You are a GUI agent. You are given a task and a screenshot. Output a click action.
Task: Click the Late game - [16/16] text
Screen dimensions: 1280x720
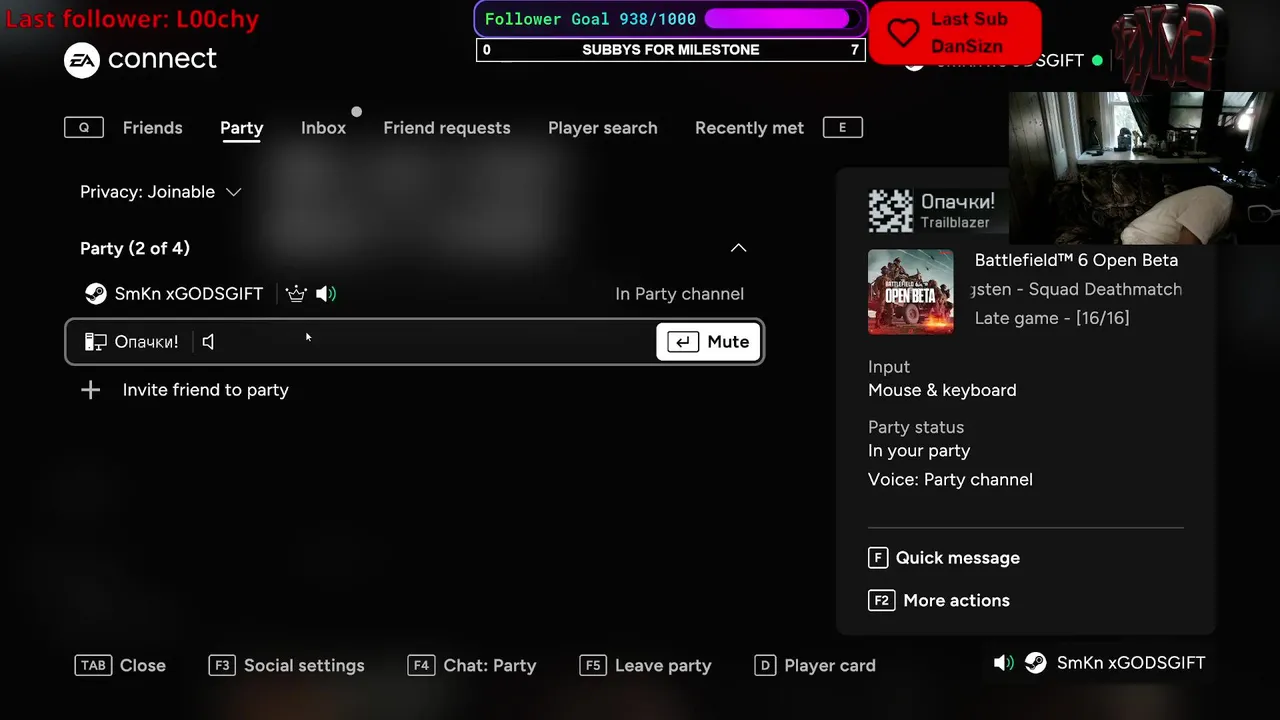pos(1052,318)
